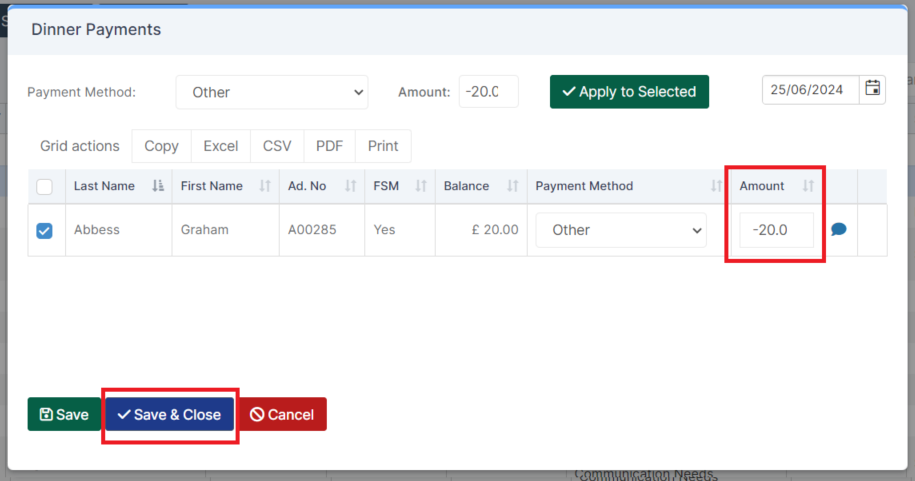Tick the select-all header checkbox
915x481 pixels.
pyautogui.click(x=44, y=187)
